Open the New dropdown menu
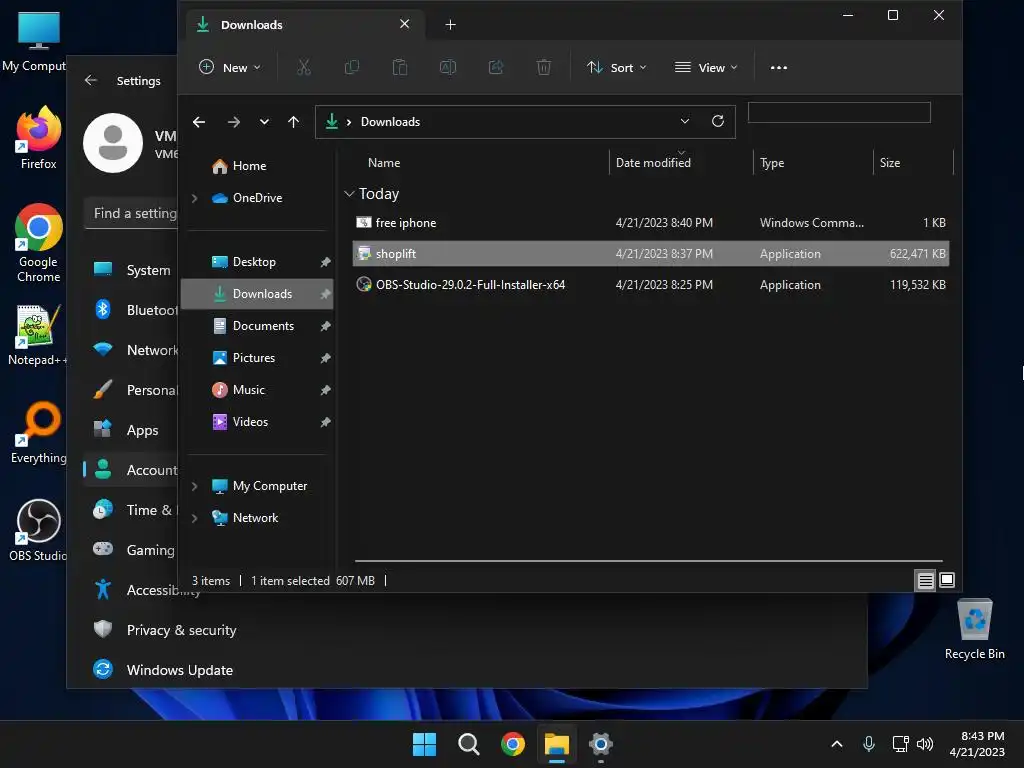Viewport: 1024px width, 768px height. pos(230,67)
